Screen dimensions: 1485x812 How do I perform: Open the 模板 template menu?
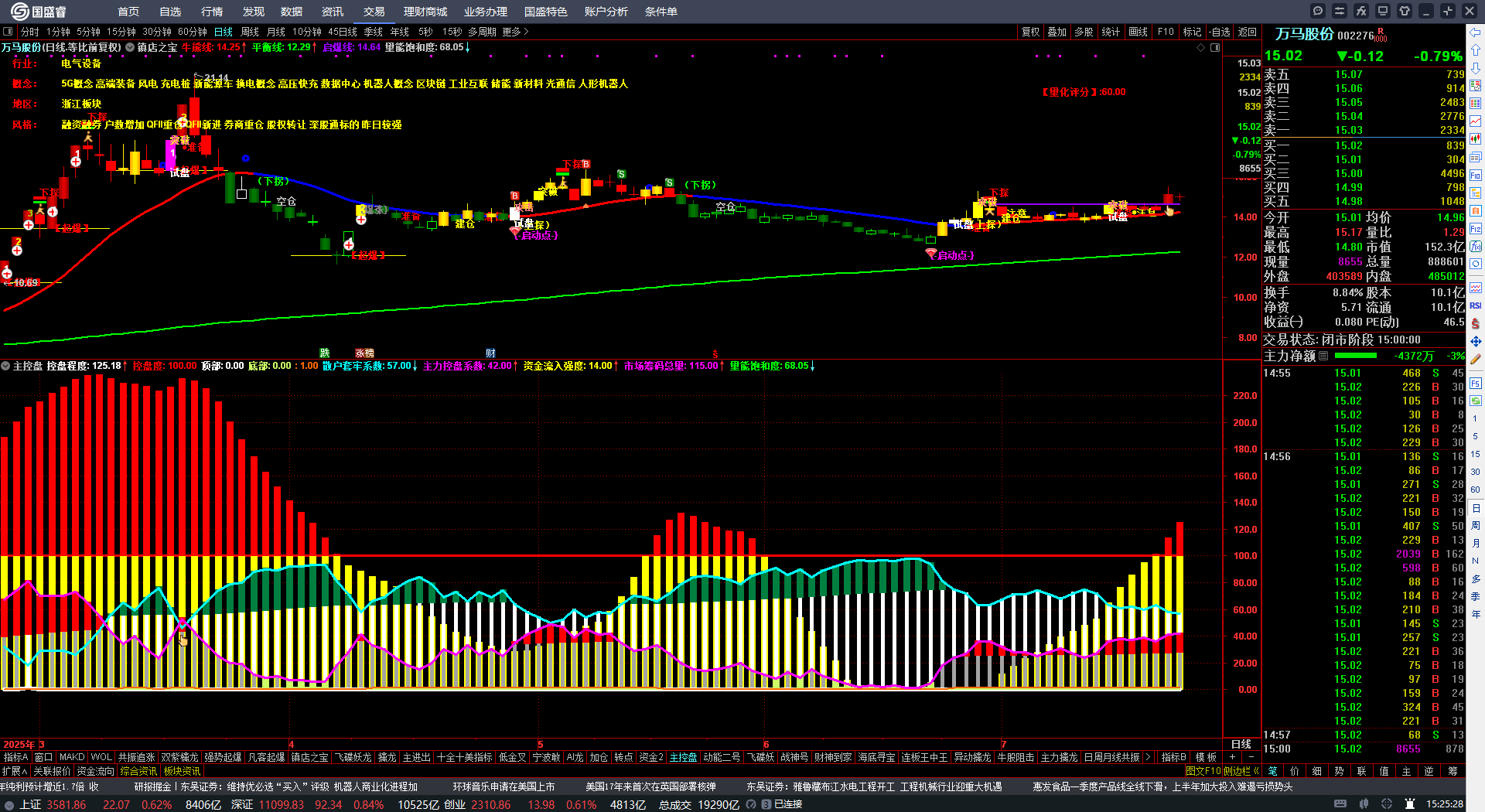(1206, 757)
